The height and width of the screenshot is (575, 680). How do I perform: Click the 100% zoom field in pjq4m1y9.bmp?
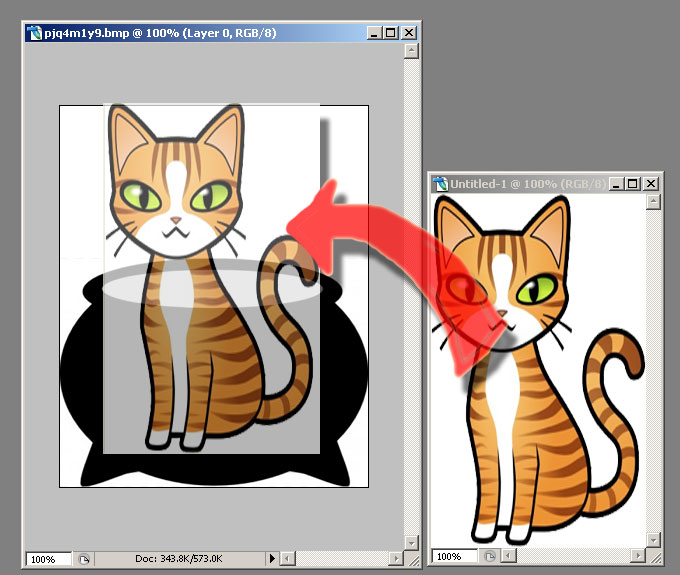49,559
